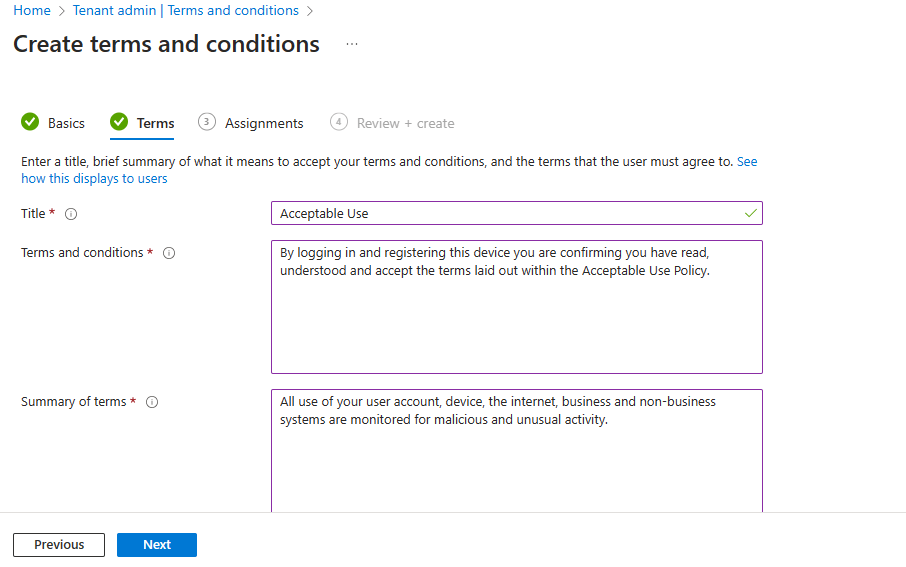Viewport: 906px width, 567px height.
Task: Click the green checkmark beside Terms step
Action: click(x=119, y=123)
